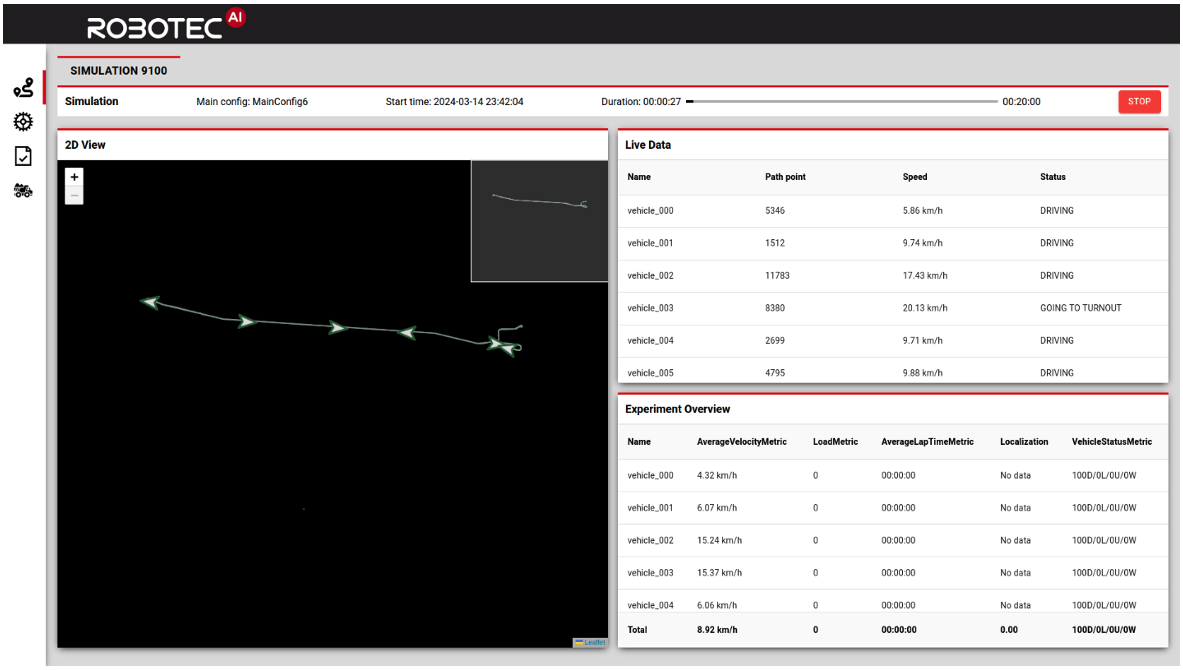Open the vehicles panel via truck sidebar icon

pyautogui.click(x=23, y=190)
